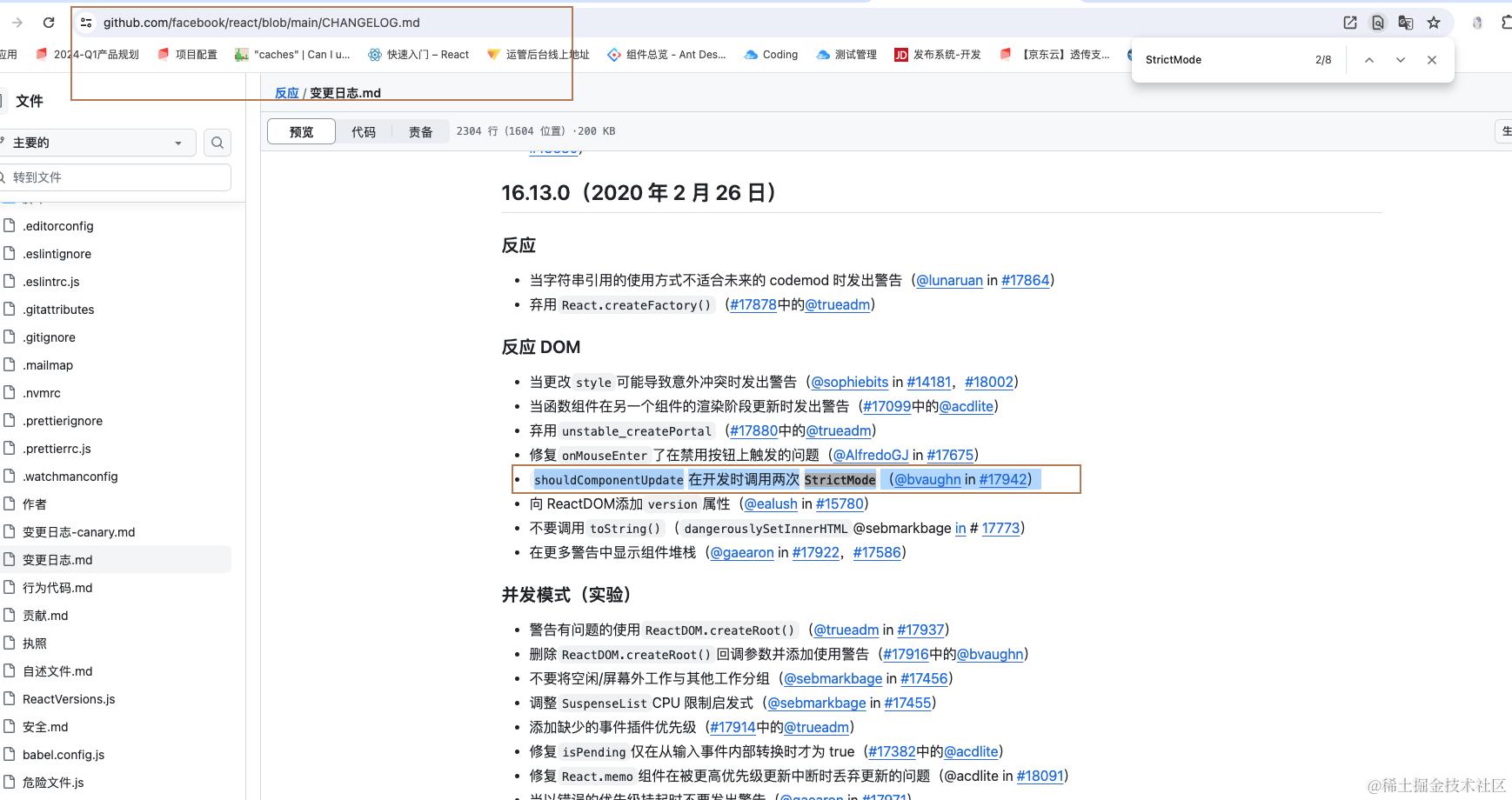Open pull request #15780 link
The width and height of the screenshot is (1512, 800).
coord(840,503)
